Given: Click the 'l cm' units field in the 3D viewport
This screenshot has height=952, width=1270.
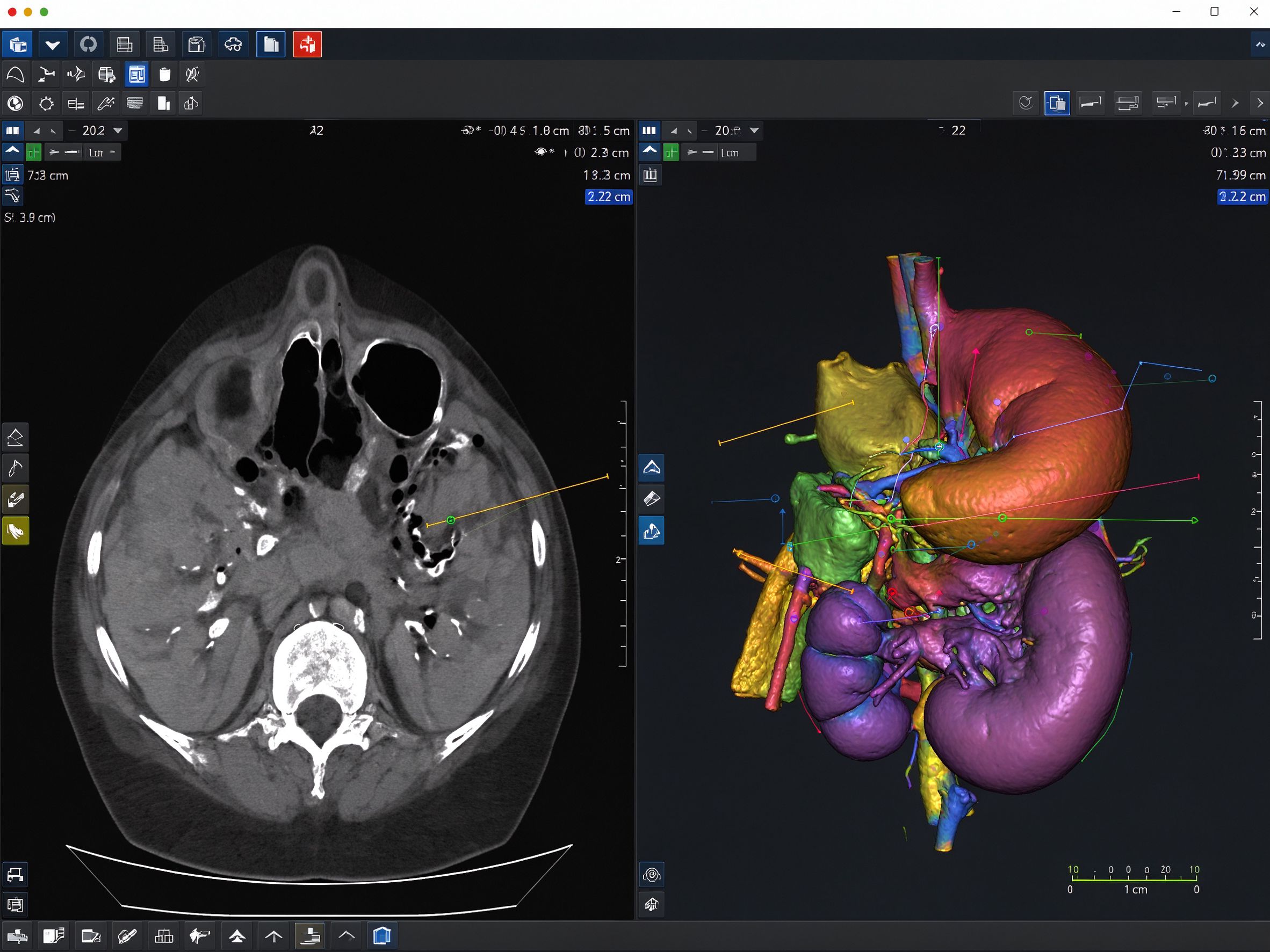Looking at the screenshot, I should [737, 152].
